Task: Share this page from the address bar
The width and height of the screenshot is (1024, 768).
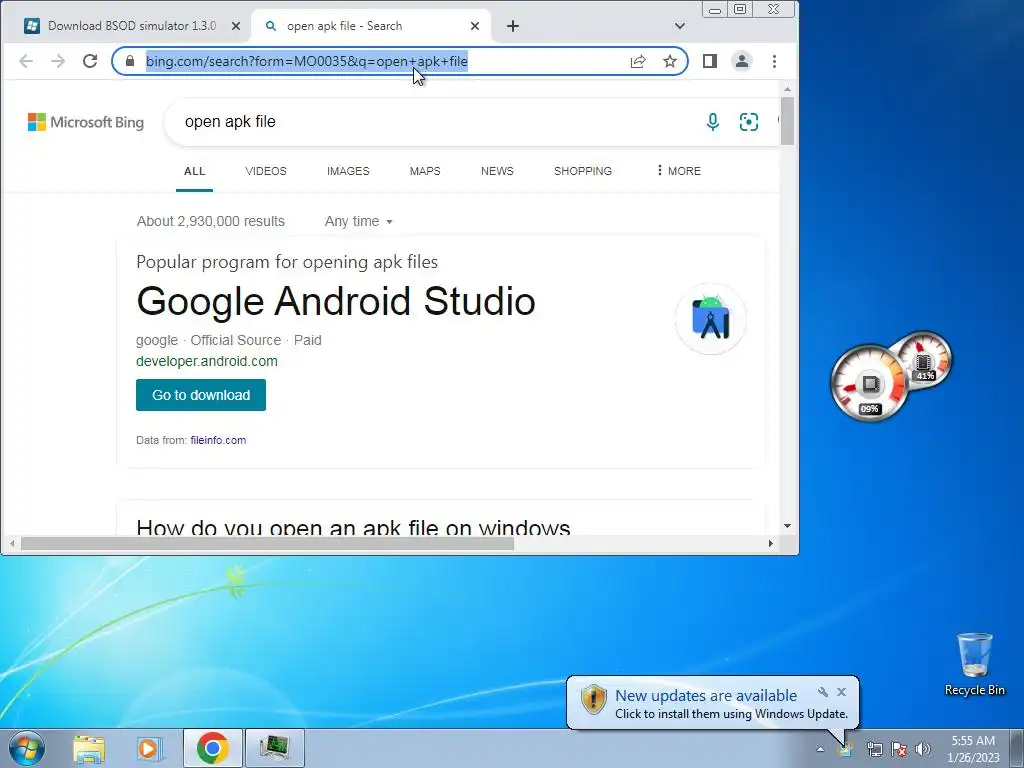Action: click(638, 61)
